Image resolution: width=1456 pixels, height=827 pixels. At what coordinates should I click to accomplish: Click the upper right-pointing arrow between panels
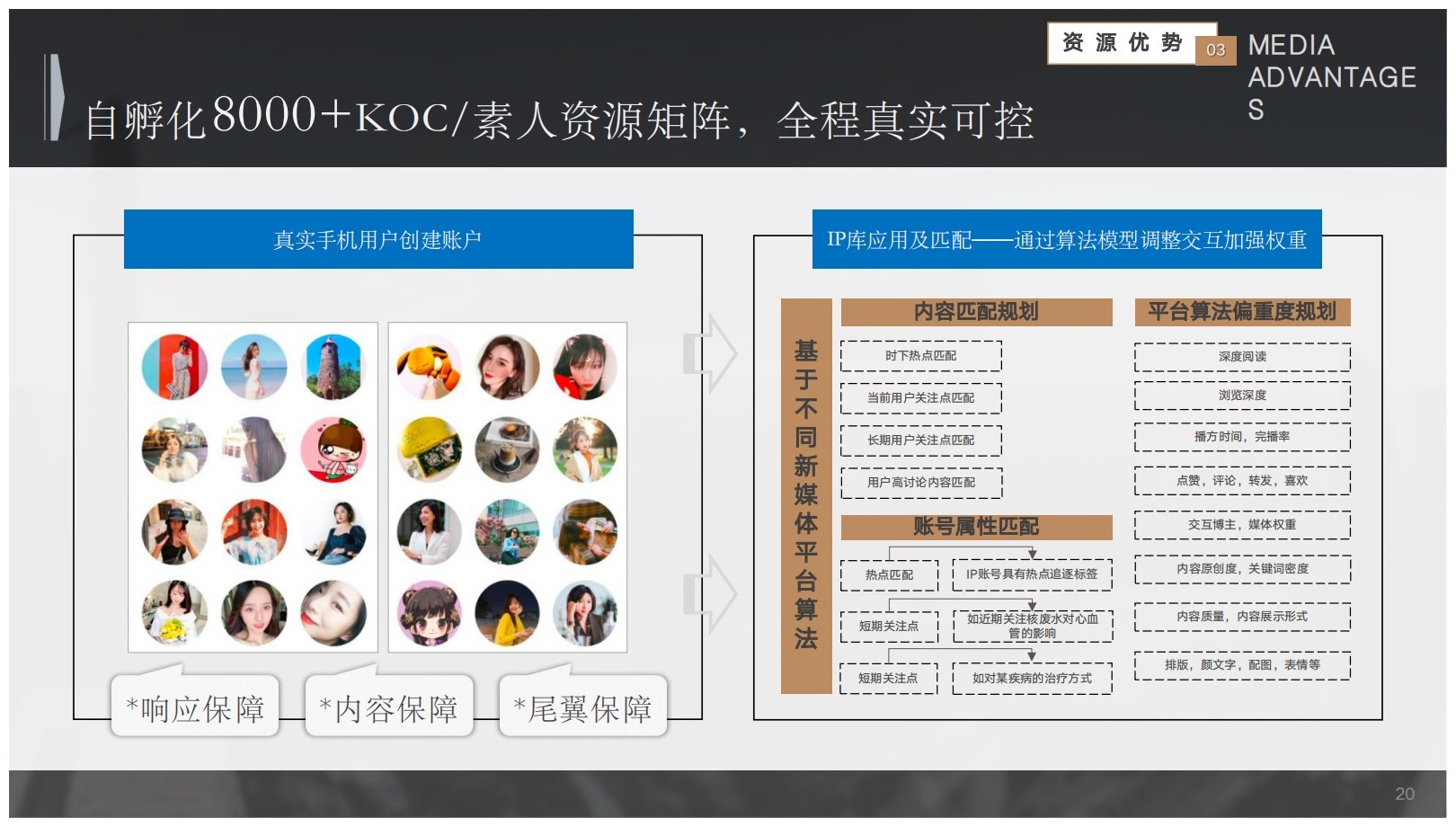[x=712, y=353]
